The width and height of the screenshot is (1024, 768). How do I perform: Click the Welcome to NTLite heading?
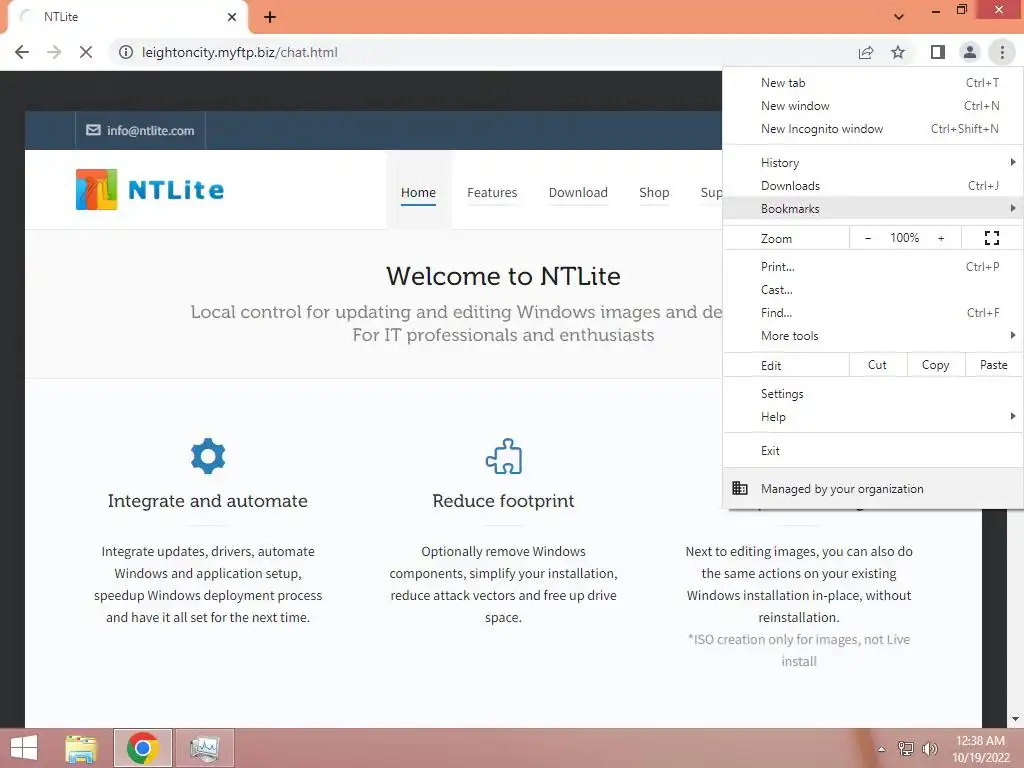coord(503,276)
